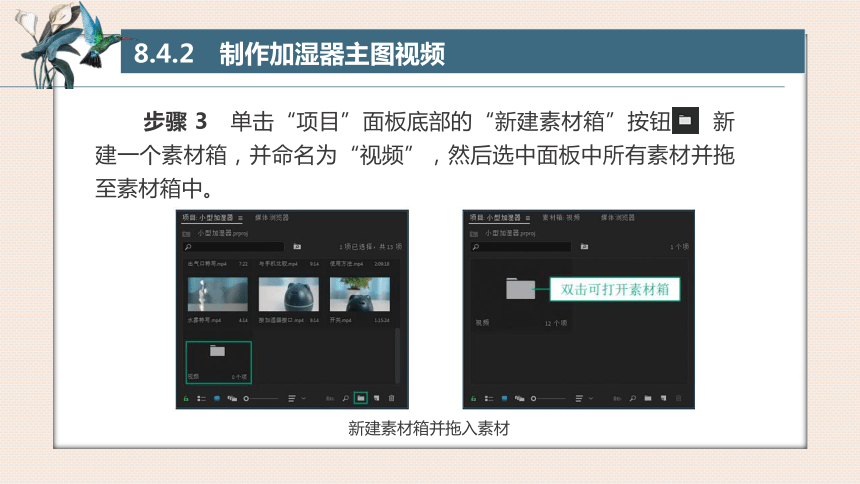Screen dimensions: 860x484
Task: Click Find magnifier icon in 素材箱 tab panel toolbar
Action: click(632, 398)
